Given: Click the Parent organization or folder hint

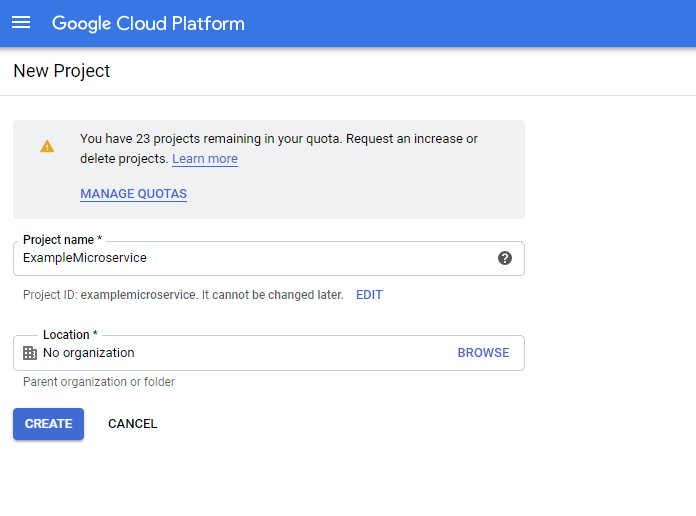Looking at the screenshot, I should 99,382.
